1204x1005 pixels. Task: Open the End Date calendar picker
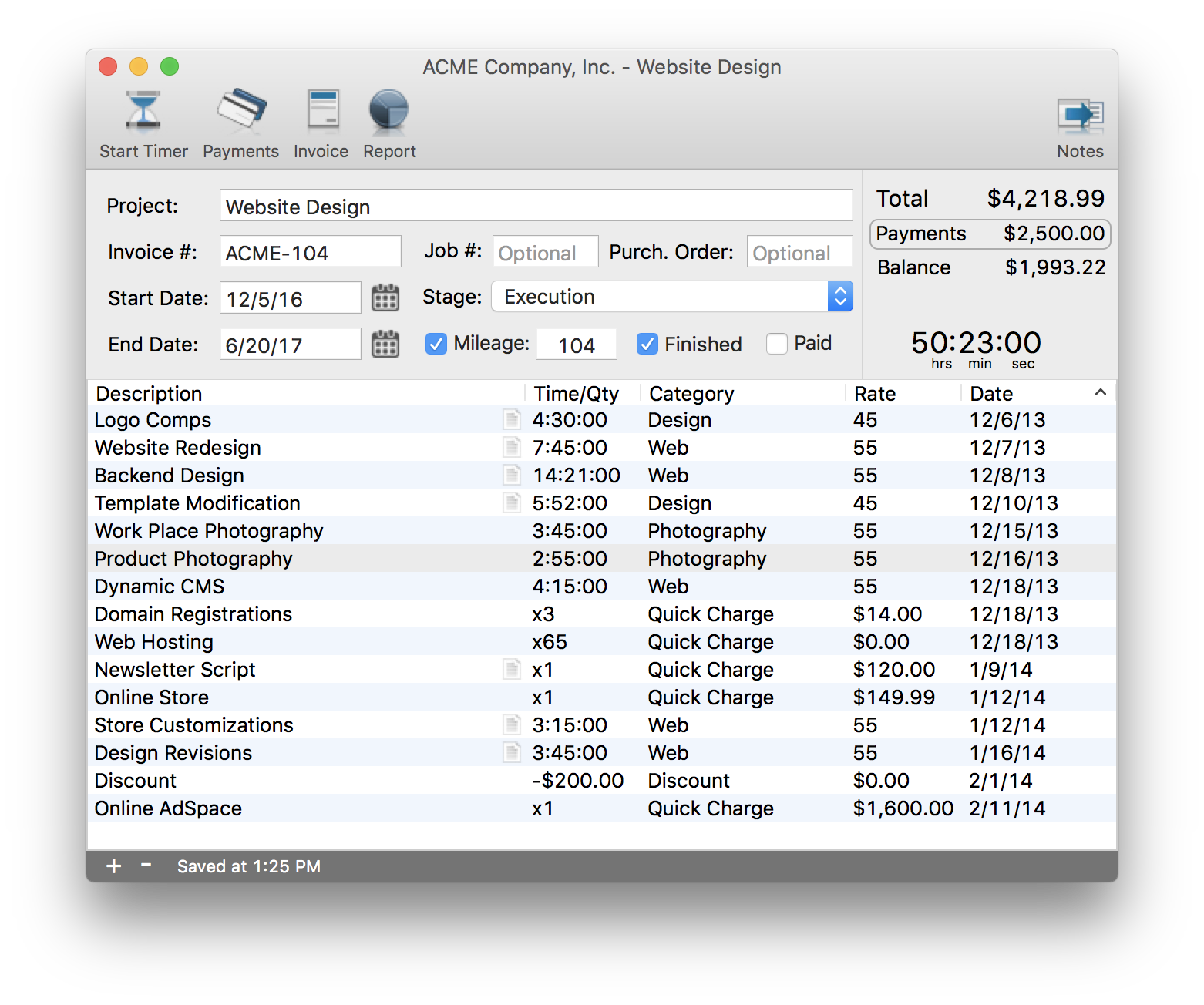tap(385, 344)
